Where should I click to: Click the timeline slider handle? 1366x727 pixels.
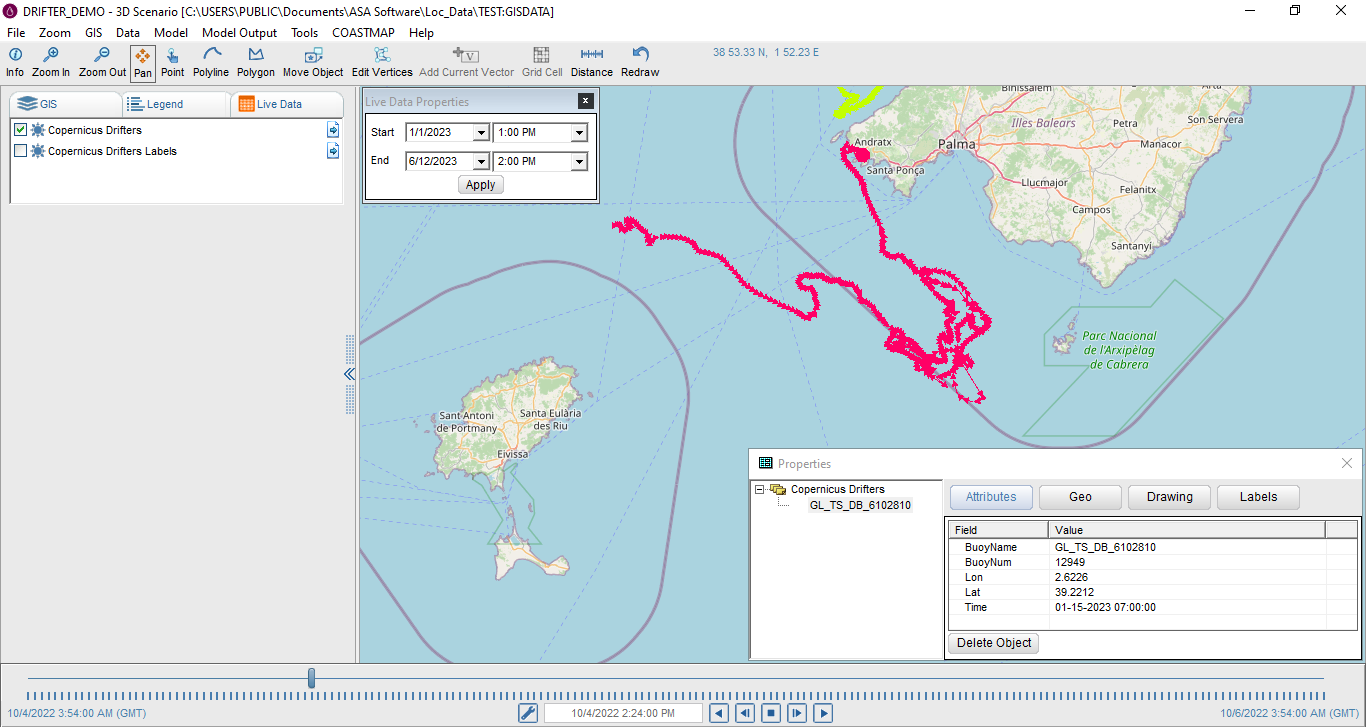coord(312,678)
